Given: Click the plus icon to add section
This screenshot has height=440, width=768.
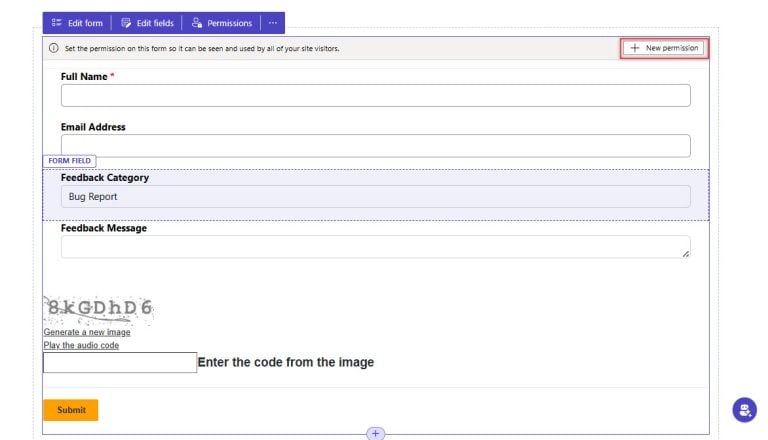Looking at the screenshot, I should [x=375, y=433].
